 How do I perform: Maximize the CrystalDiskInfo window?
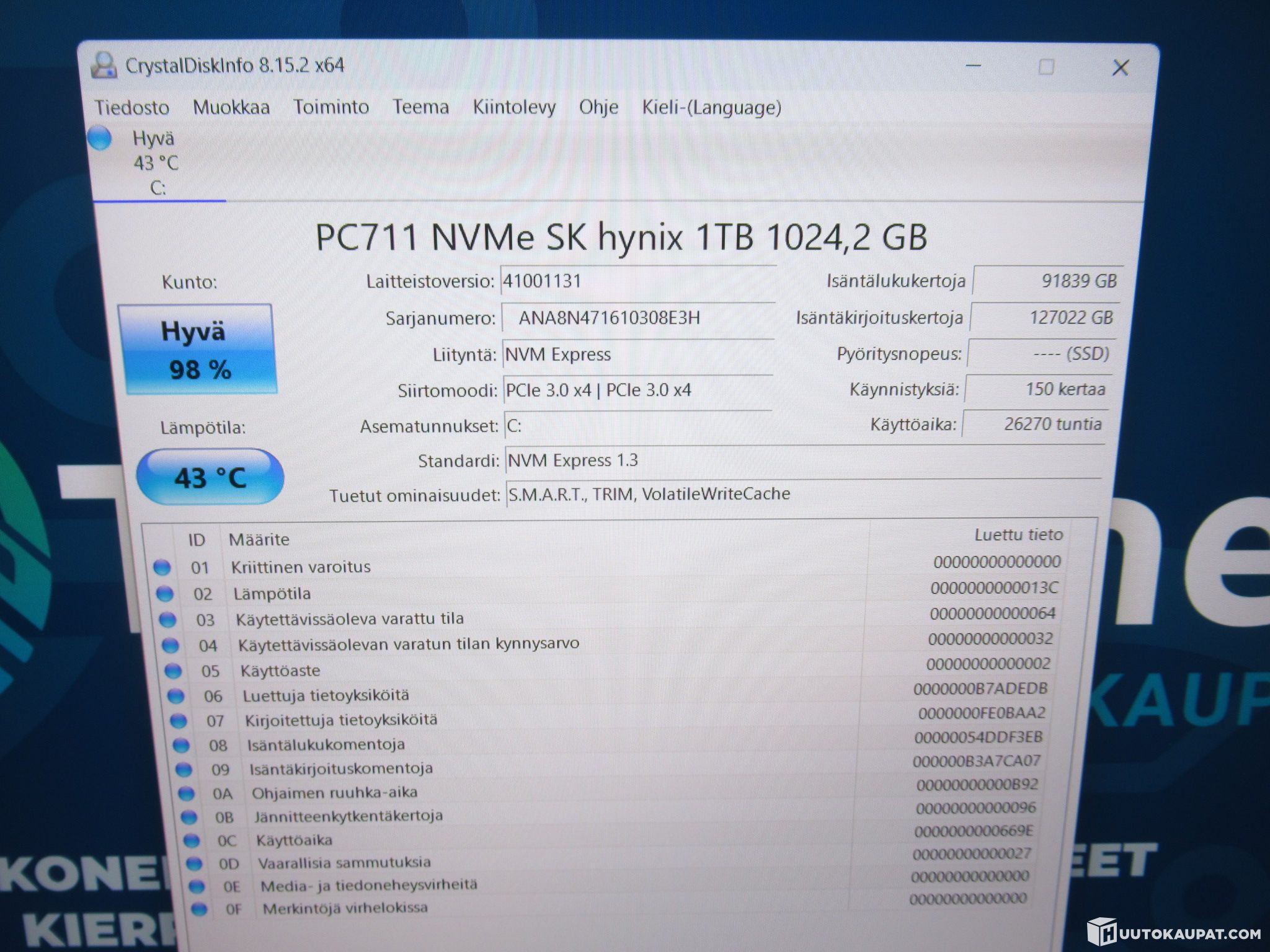click(1046, 67)
